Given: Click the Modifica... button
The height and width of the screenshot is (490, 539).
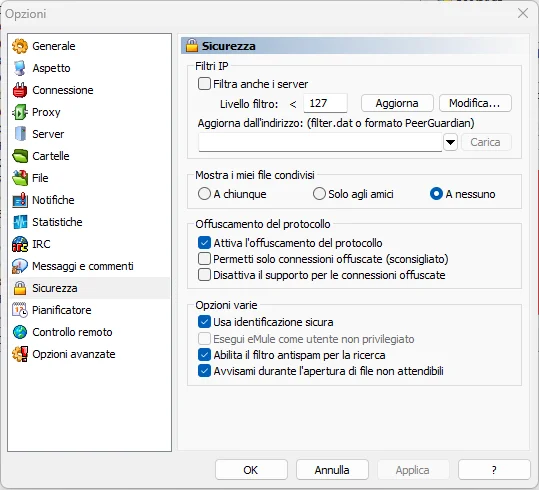Looking at the screenshot, I should (475, 103).
